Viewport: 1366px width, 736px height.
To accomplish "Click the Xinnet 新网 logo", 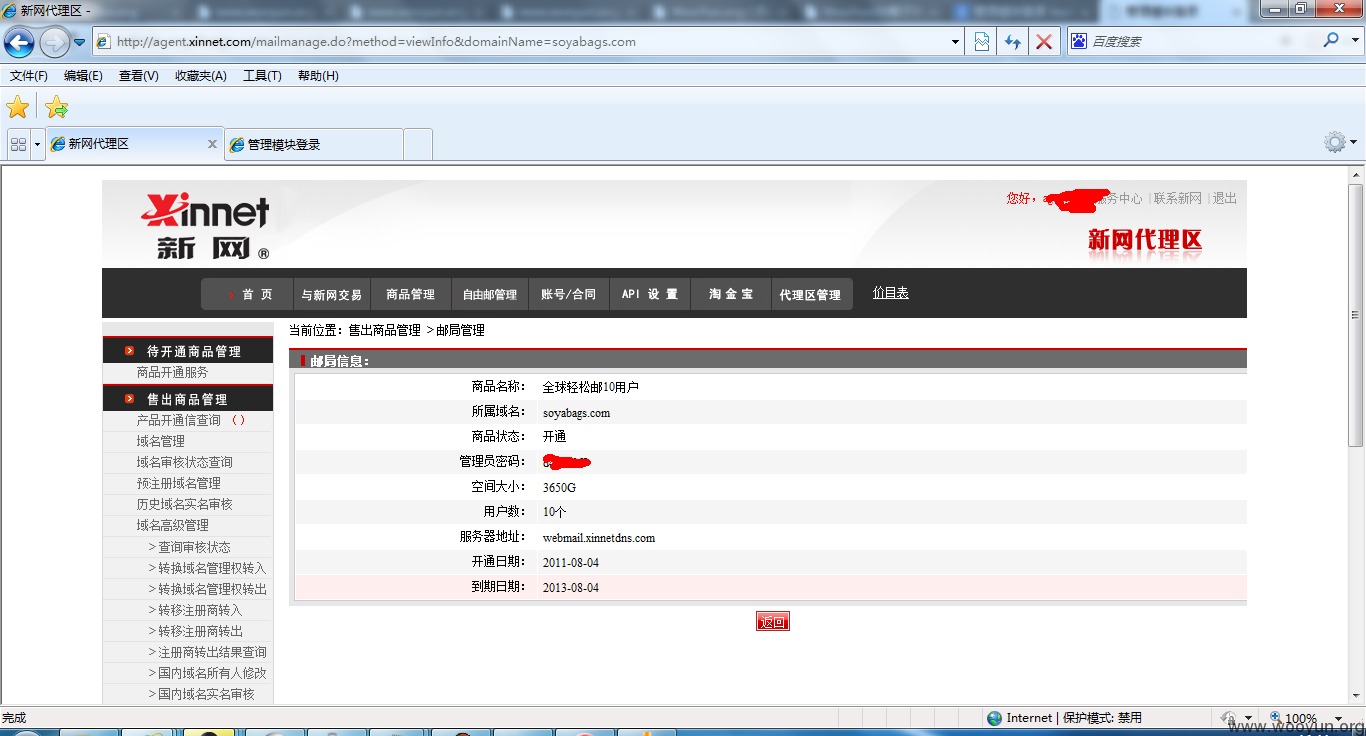I will [x=206, y=225].
